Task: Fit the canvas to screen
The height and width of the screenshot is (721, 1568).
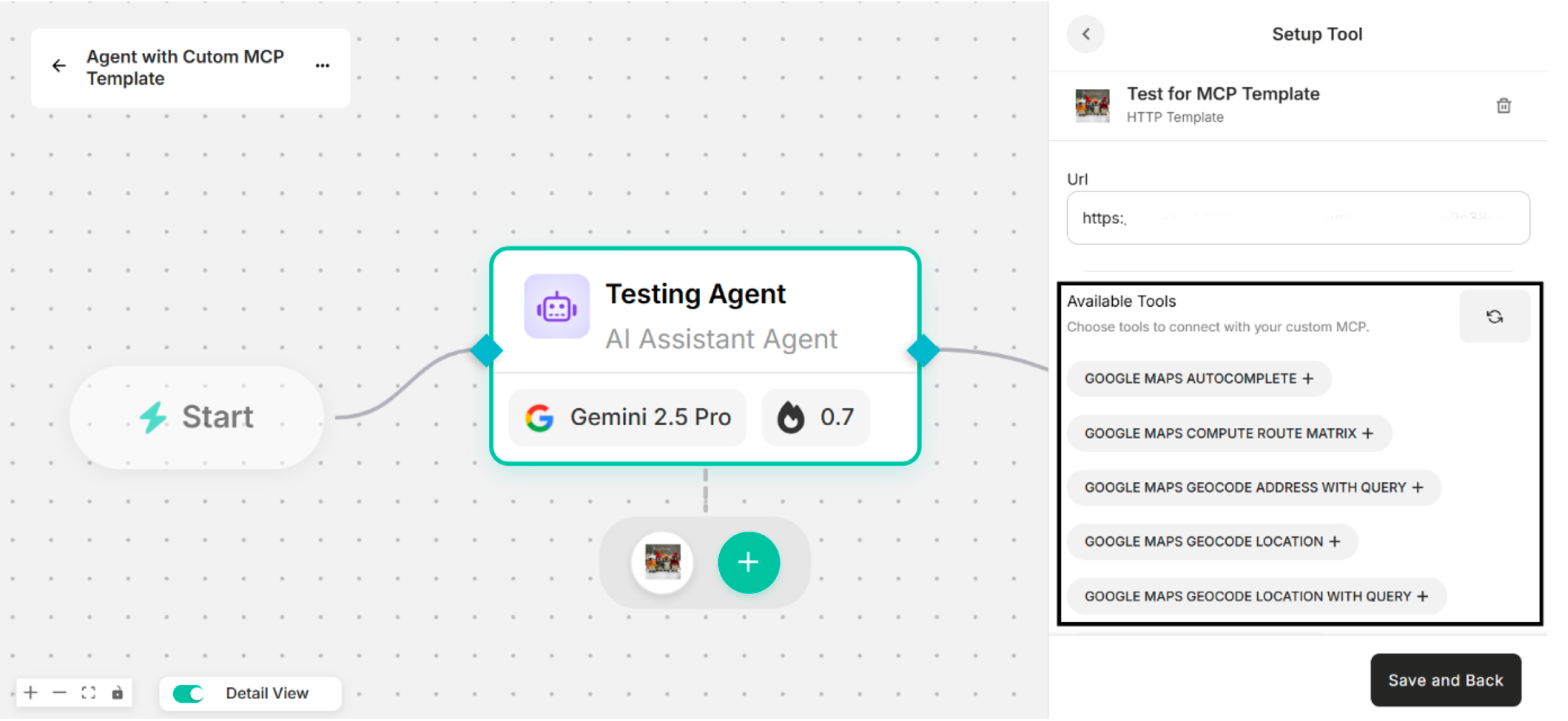Action: click(x=89, y=692)
